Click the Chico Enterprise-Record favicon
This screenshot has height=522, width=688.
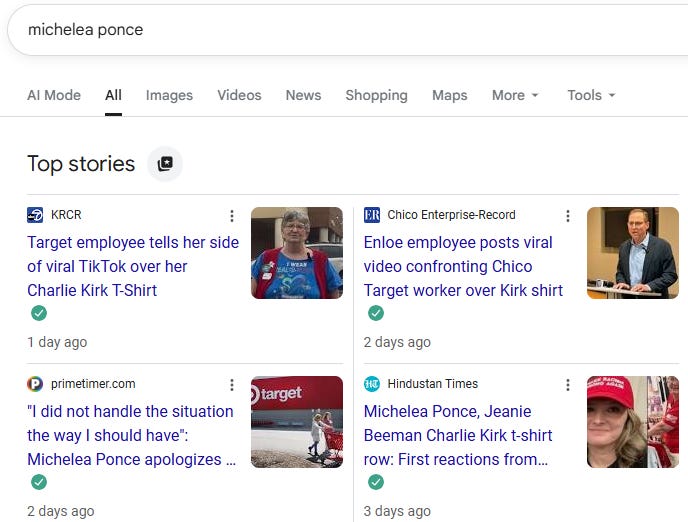pos(372,215)
